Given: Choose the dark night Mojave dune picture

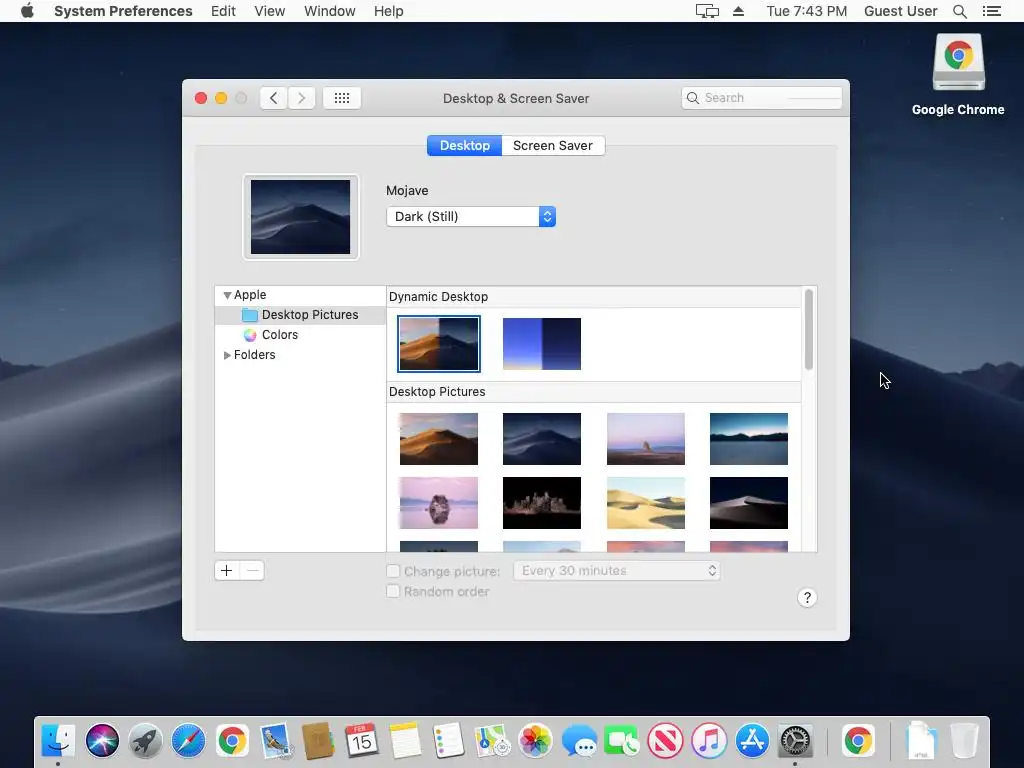Looking at the screenshot, I should (541, 439).
